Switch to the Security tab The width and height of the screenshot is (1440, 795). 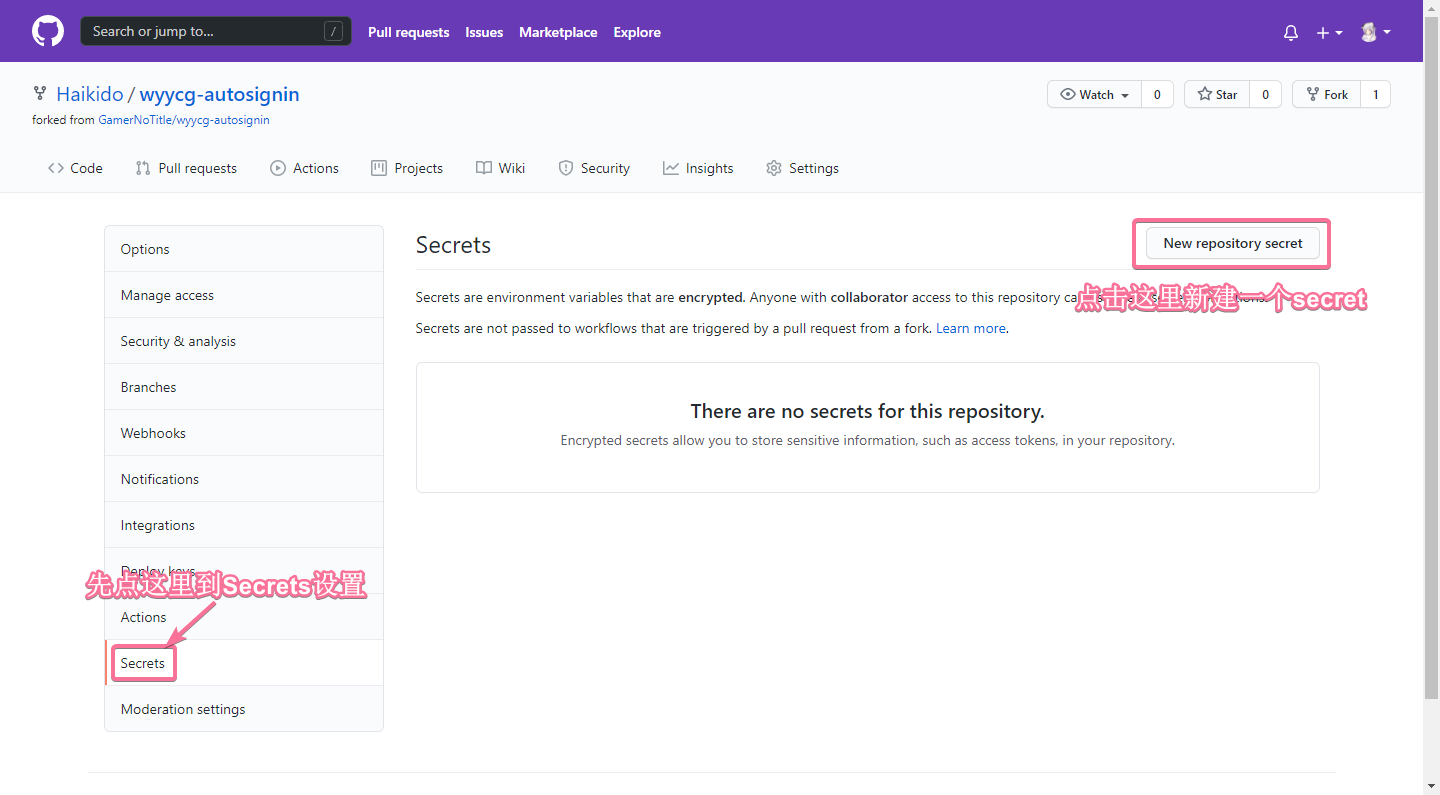click(x=594, y=168)
